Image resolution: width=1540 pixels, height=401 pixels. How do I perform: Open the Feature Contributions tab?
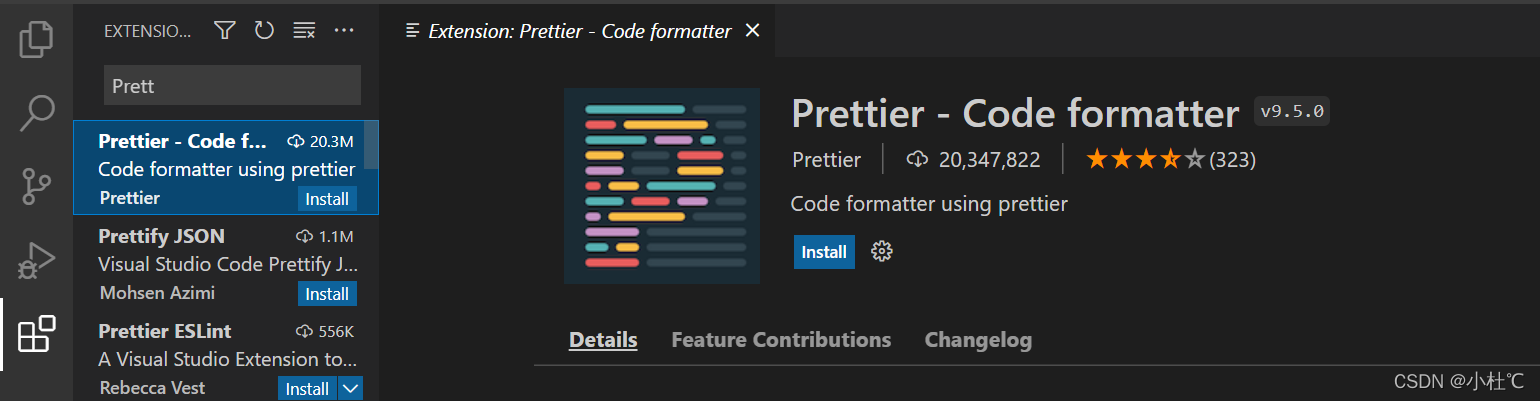(x=781, y=340)
